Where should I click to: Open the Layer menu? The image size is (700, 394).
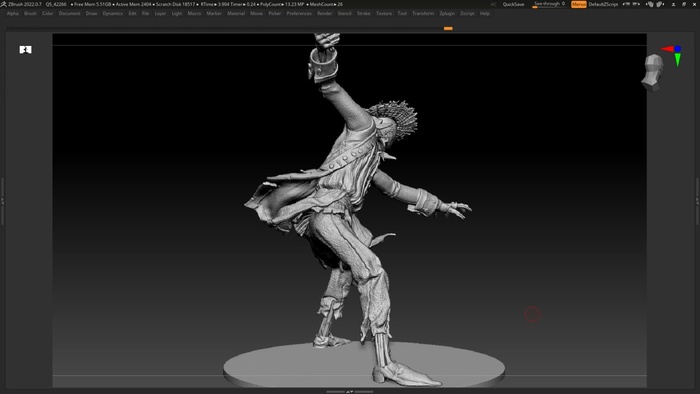pos(160,13)
